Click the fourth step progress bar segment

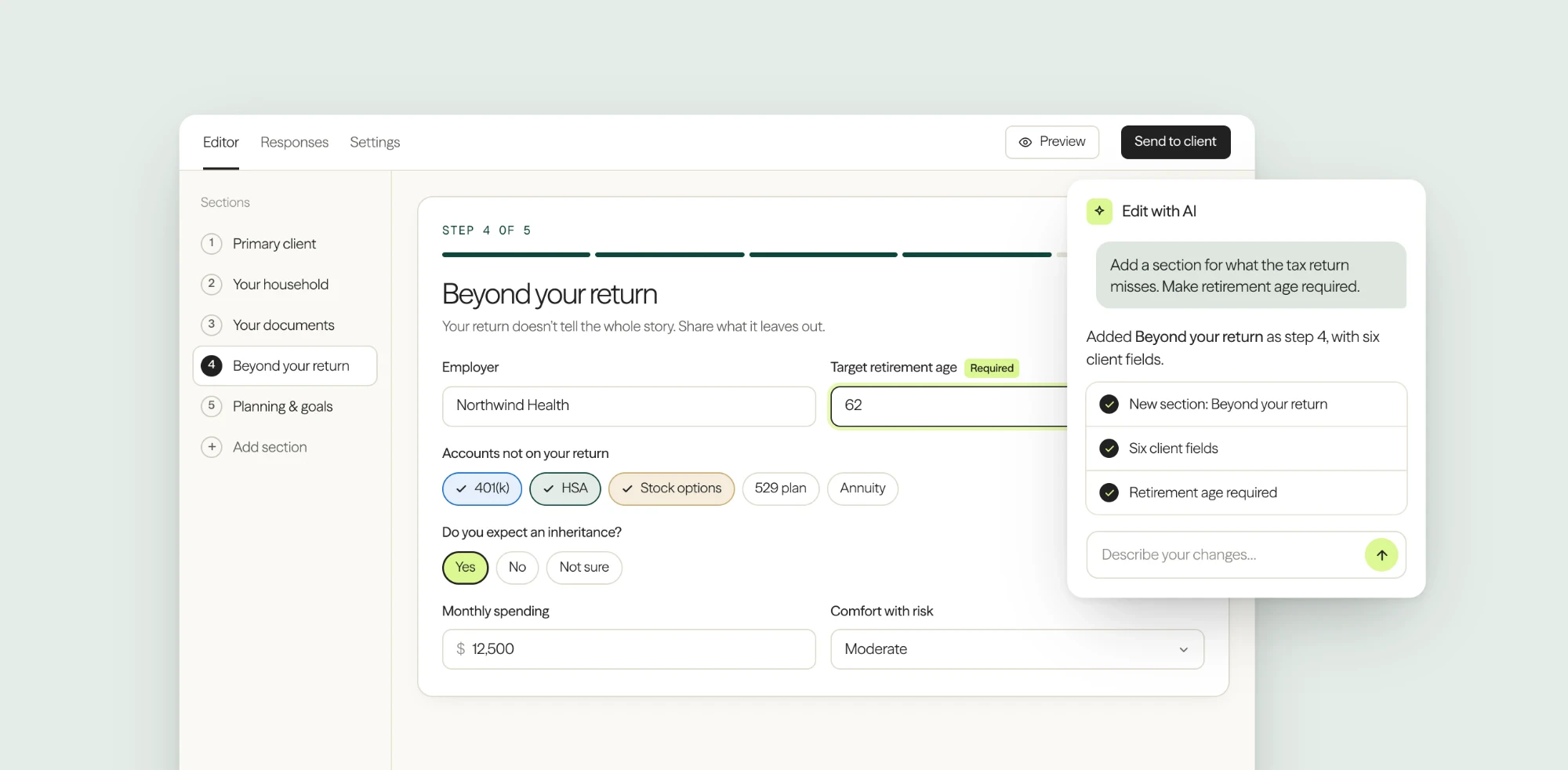977,255
